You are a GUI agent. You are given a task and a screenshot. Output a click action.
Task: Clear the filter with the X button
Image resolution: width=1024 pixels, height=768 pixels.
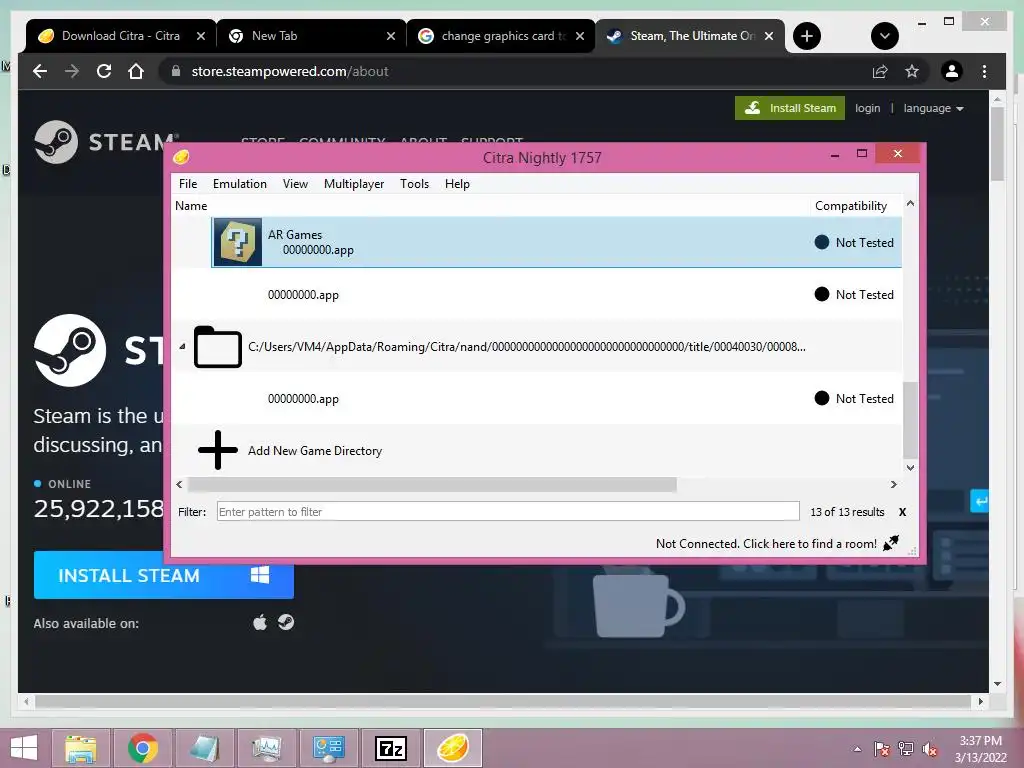(902, 512)
